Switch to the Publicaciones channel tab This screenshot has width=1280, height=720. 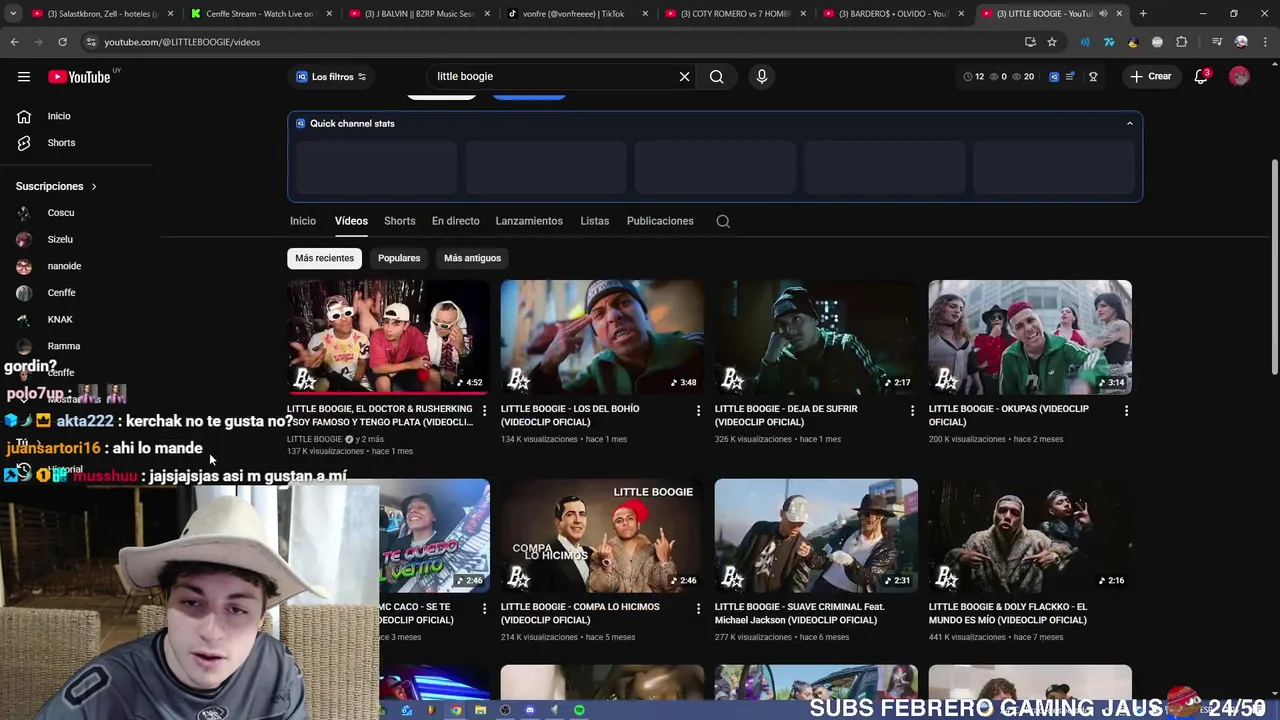click(x=660, y=221)
